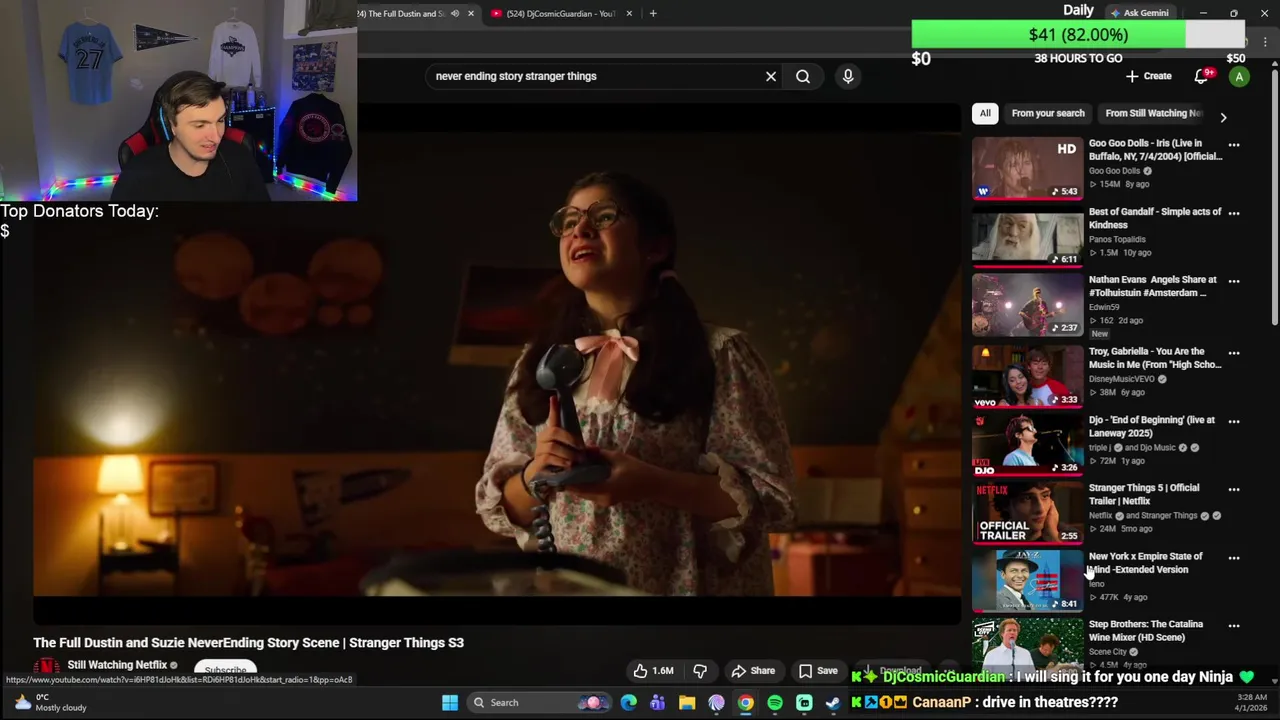The width and height of the screenshot is (1280, 720).
Task: Play the Best of Gandalf thumbnail
Action: tap(1027, 236)
